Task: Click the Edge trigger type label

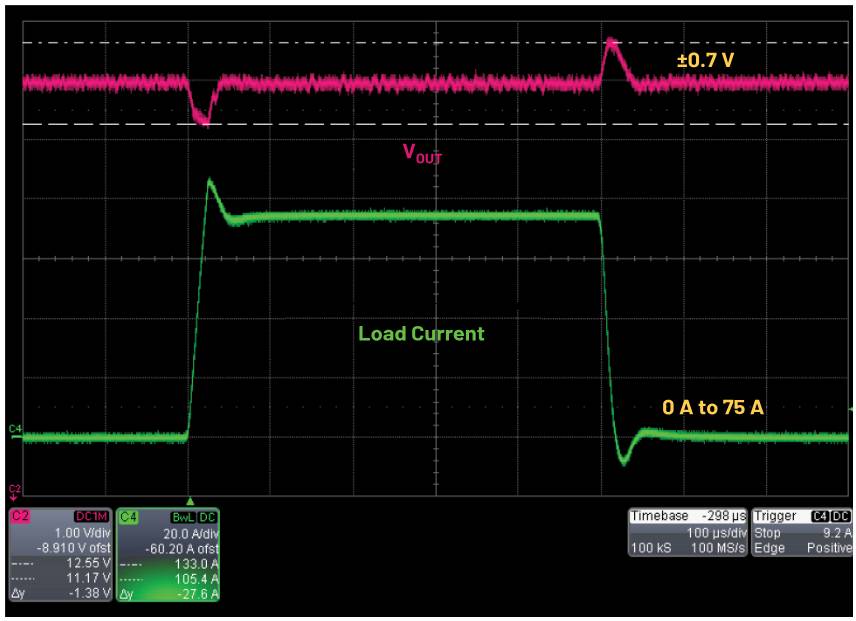Action: [769, 547]
